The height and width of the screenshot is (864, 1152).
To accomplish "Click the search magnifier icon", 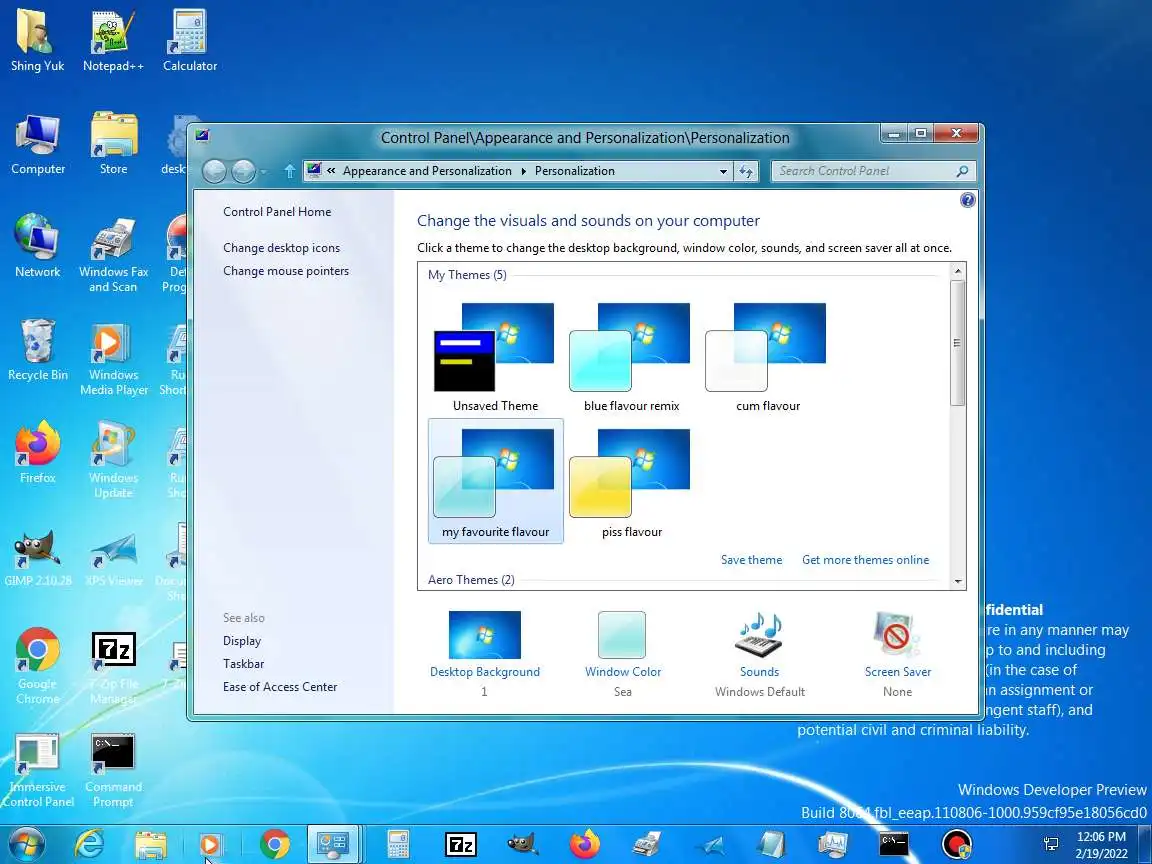I will pos(962,171).
